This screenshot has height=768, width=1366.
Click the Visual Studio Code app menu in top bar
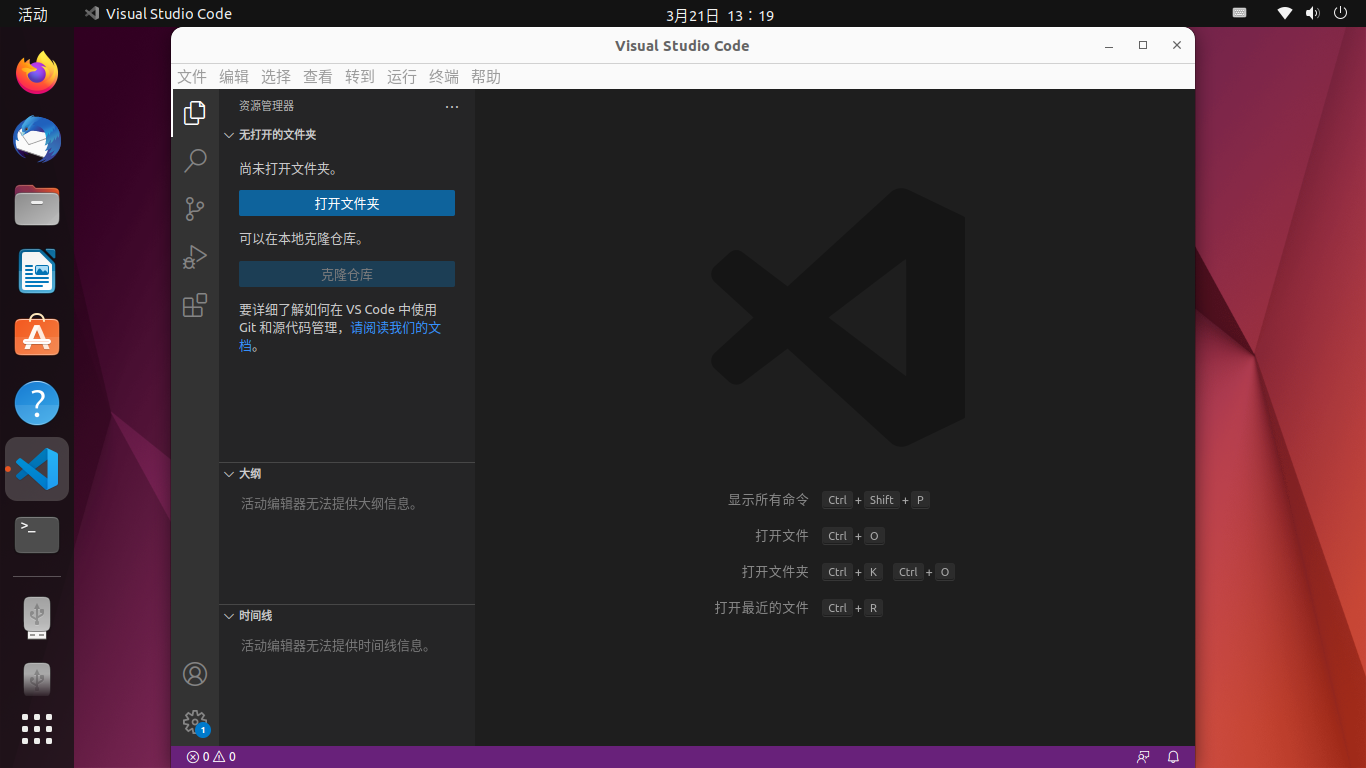pyautogui.click(x=158, y=14)
